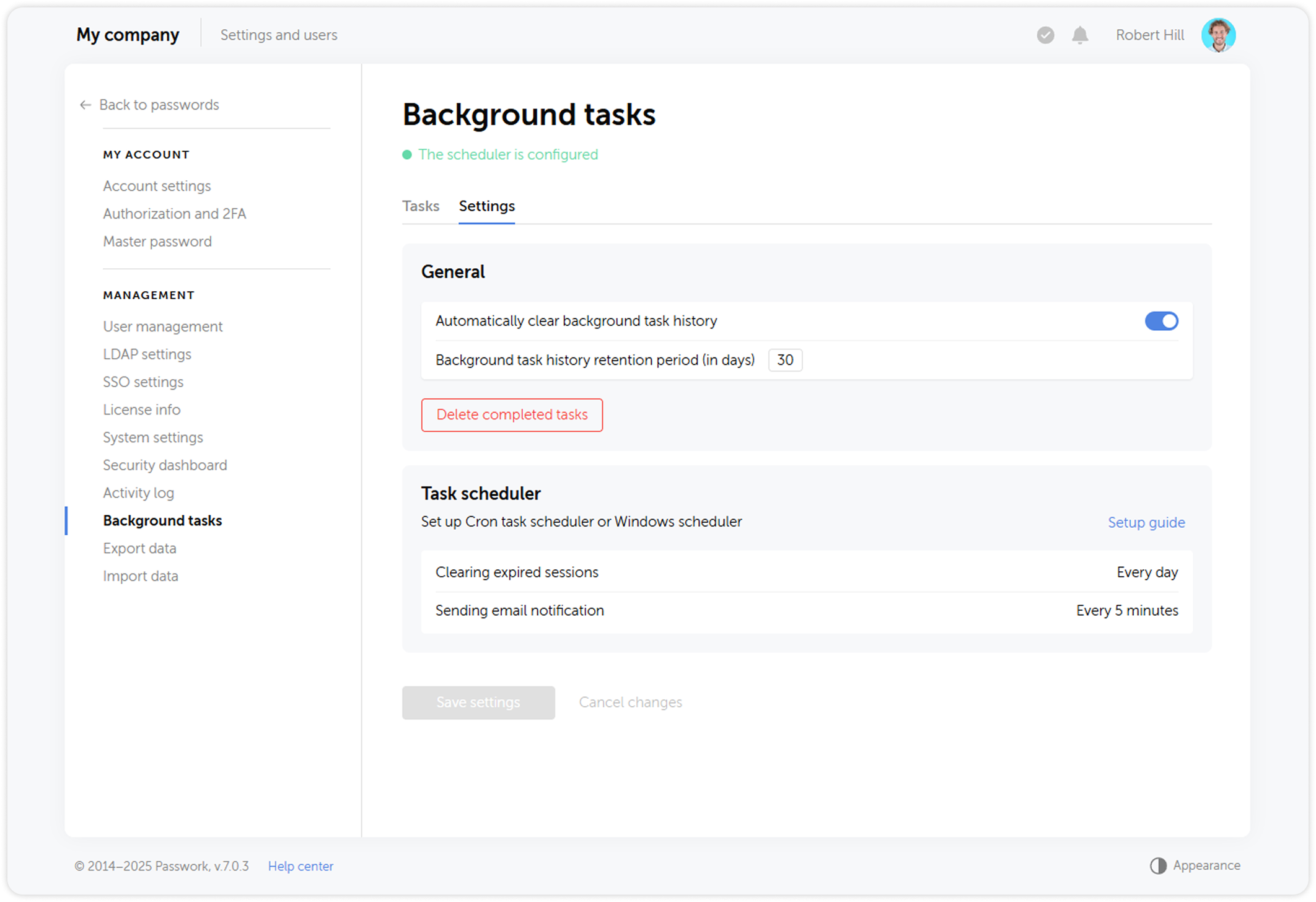Click the Save settings button
Viewport: 1316px width, 902px height.
[478, 703]
